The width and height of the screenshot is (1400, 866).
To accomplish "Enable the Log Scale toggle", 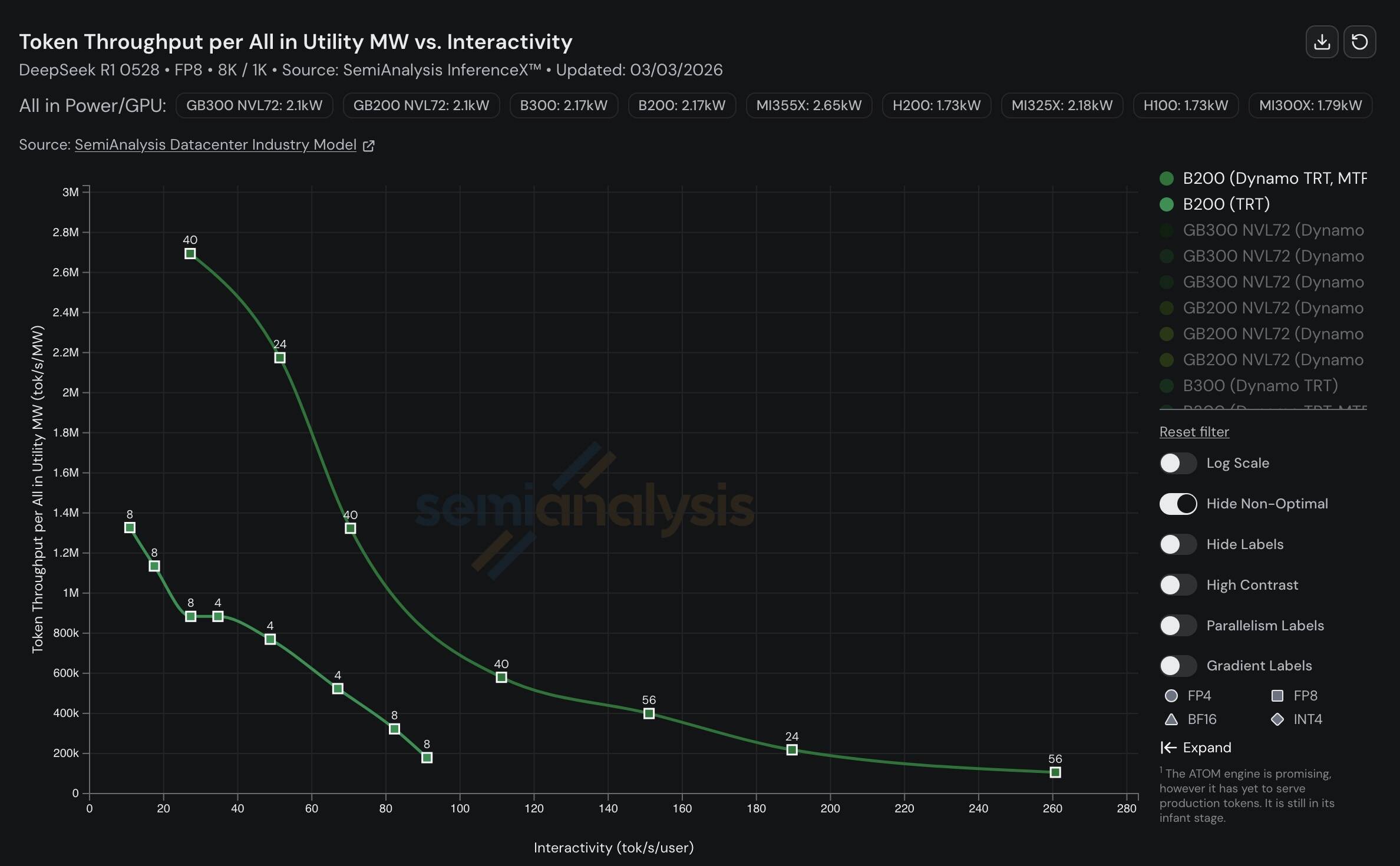I will coord(1178,463).
